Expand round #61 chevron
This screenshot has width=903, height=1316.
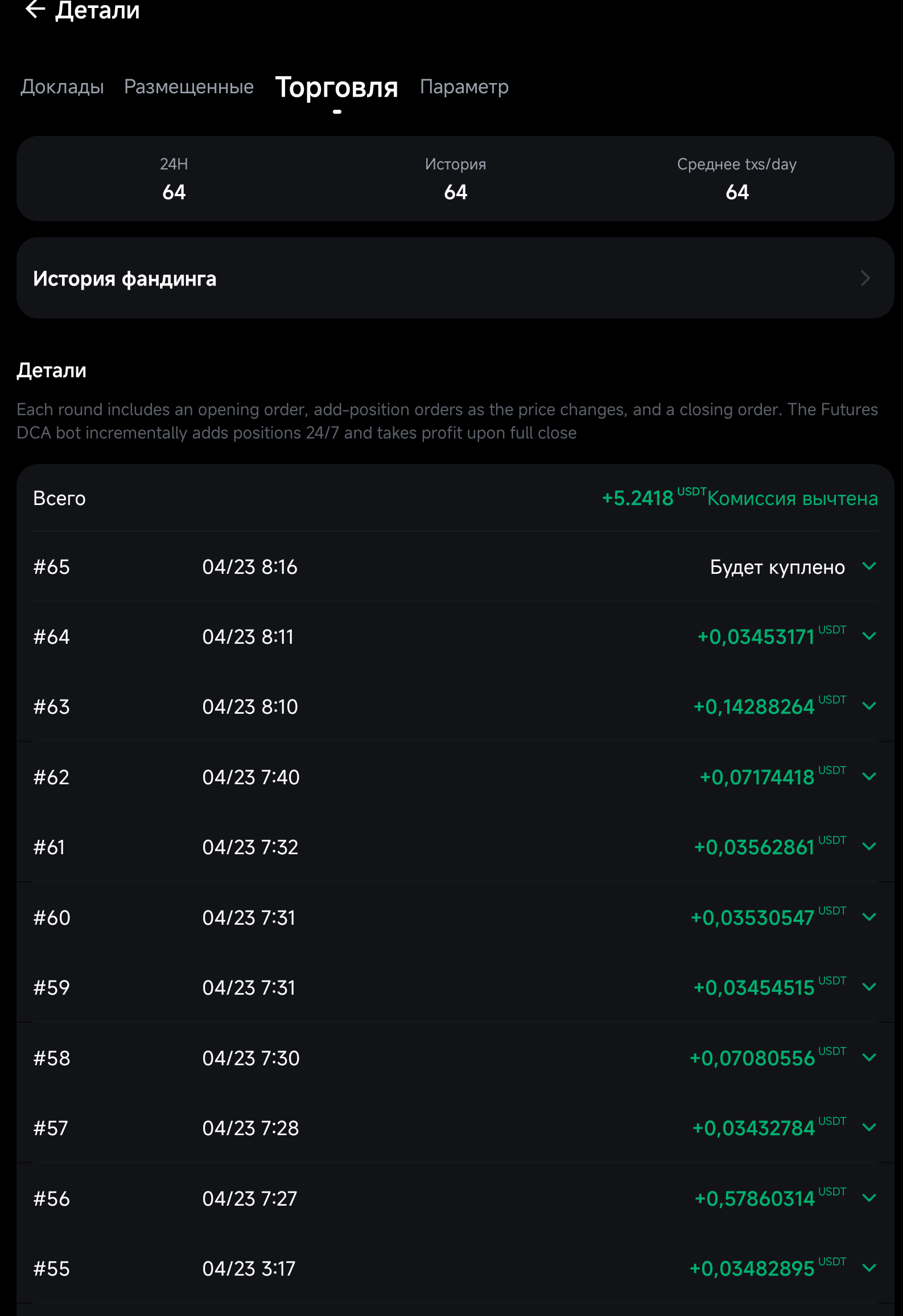(x=869, y=847)
